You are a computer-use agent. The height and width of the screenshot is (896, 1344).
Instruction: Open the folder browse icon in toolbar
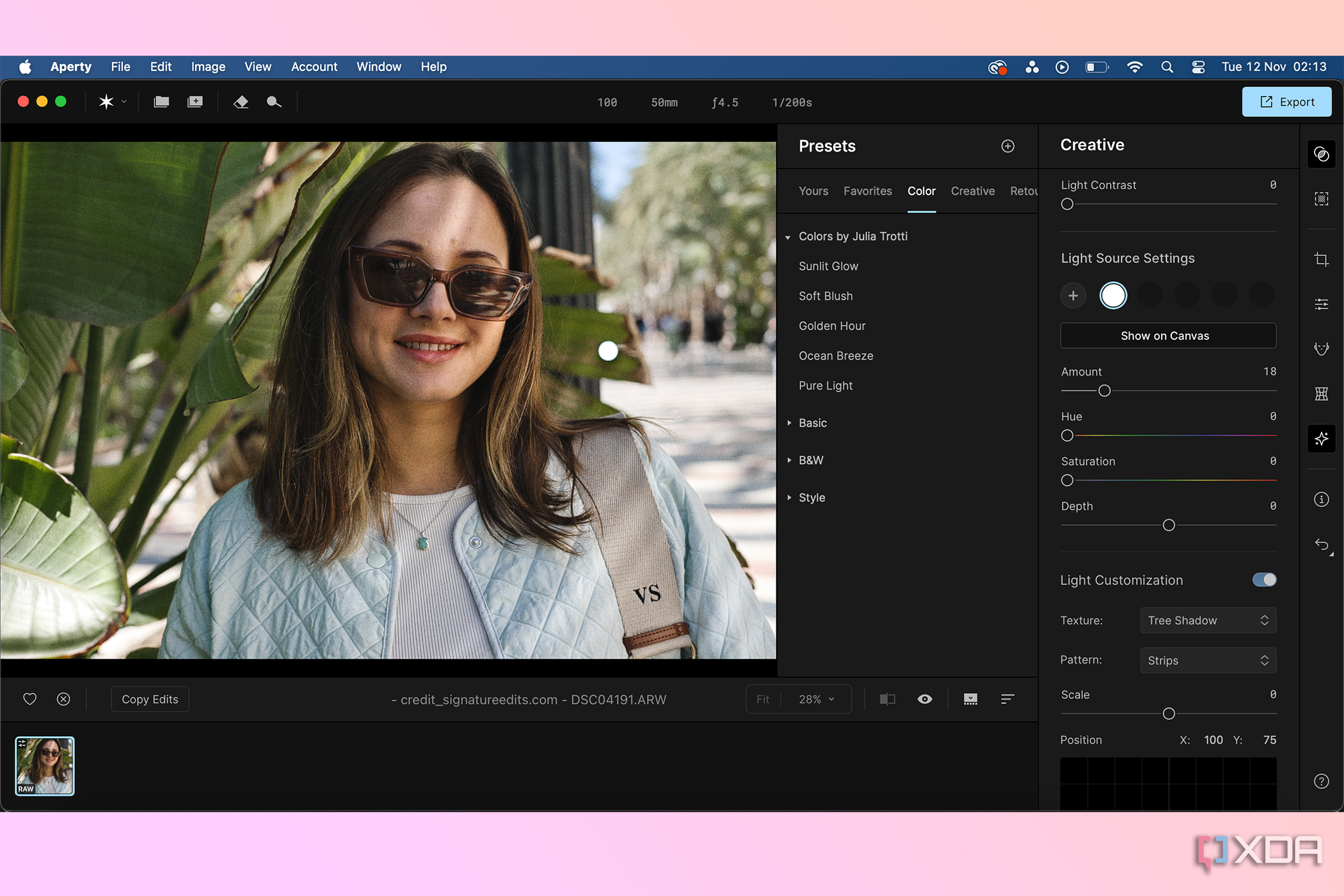click(x=161, y=102)
